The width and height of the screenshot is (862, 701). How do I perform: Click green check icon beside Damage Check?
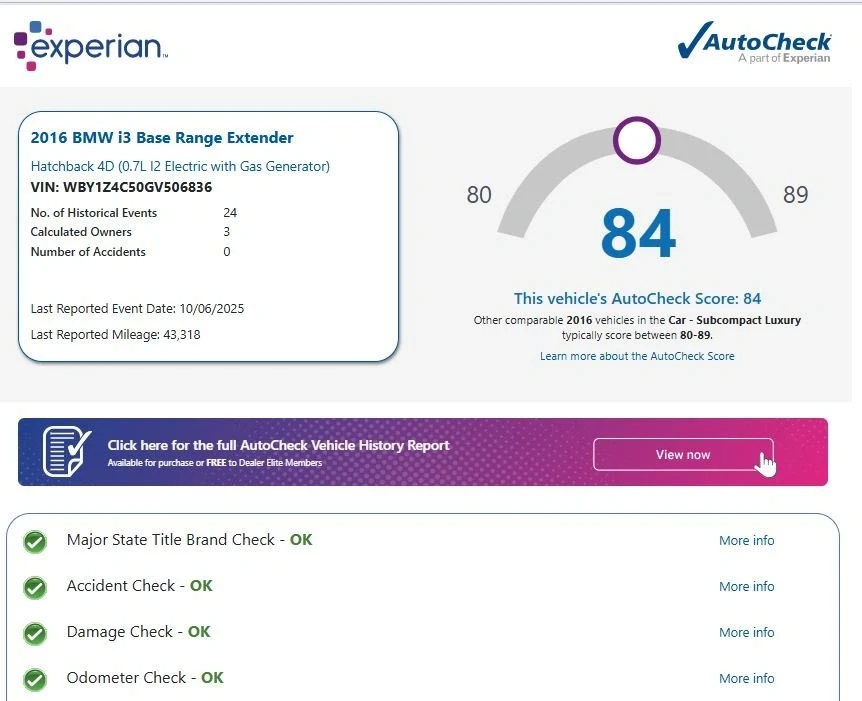(35, 634)
